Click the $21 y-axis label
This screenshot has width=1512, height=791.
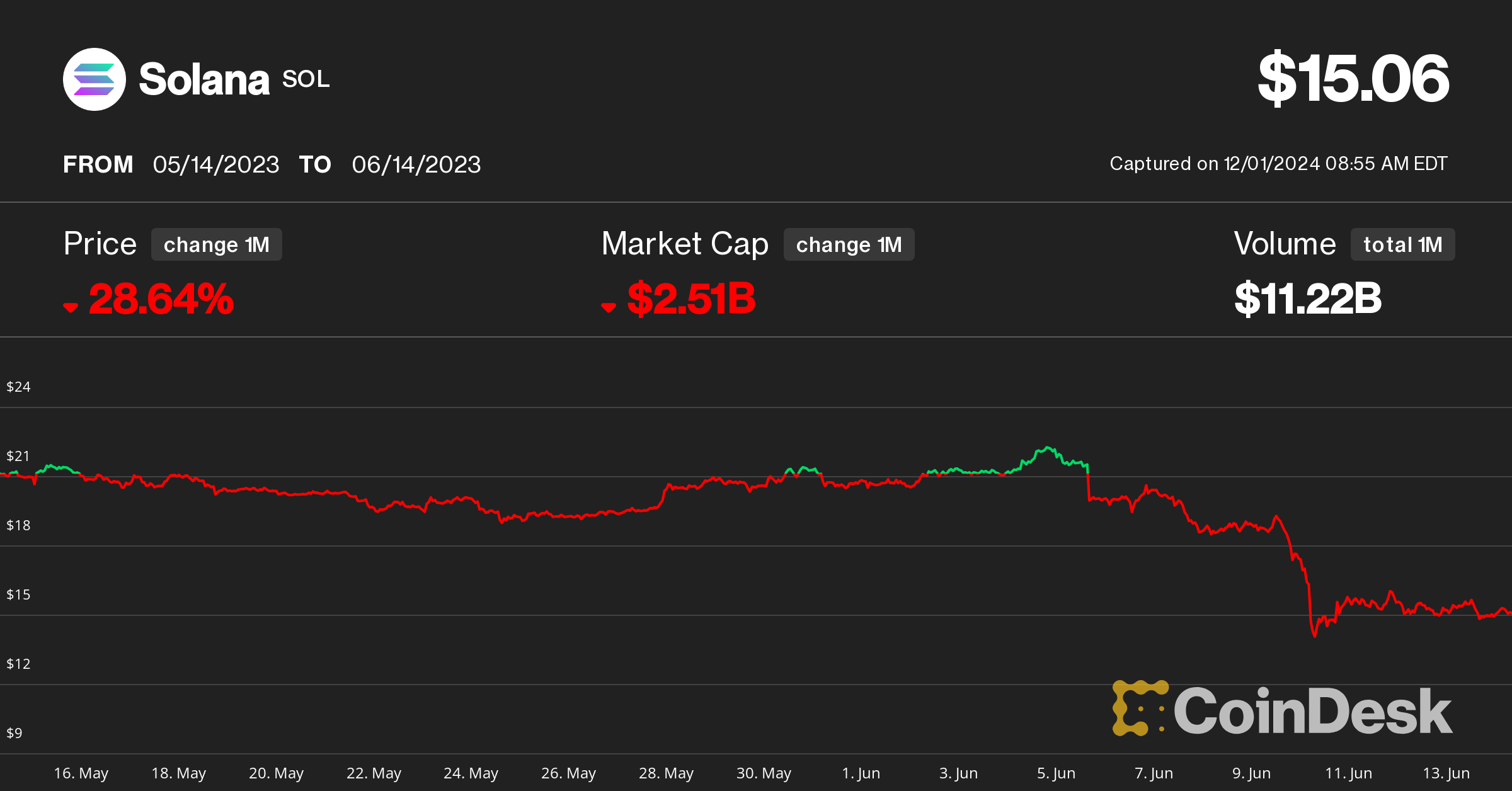click(18, 456)
